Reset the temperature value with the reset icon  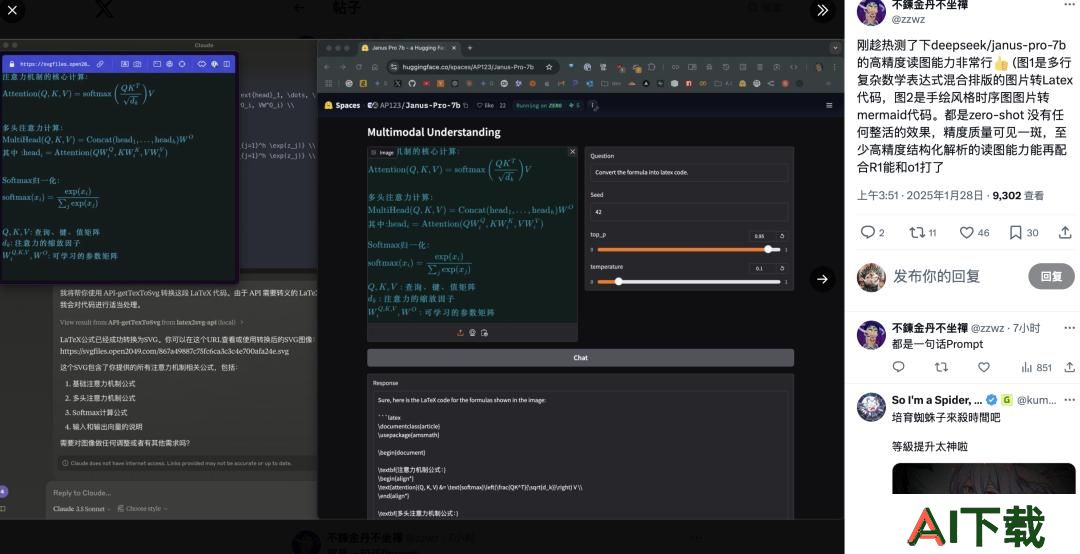tap(782, 268)
